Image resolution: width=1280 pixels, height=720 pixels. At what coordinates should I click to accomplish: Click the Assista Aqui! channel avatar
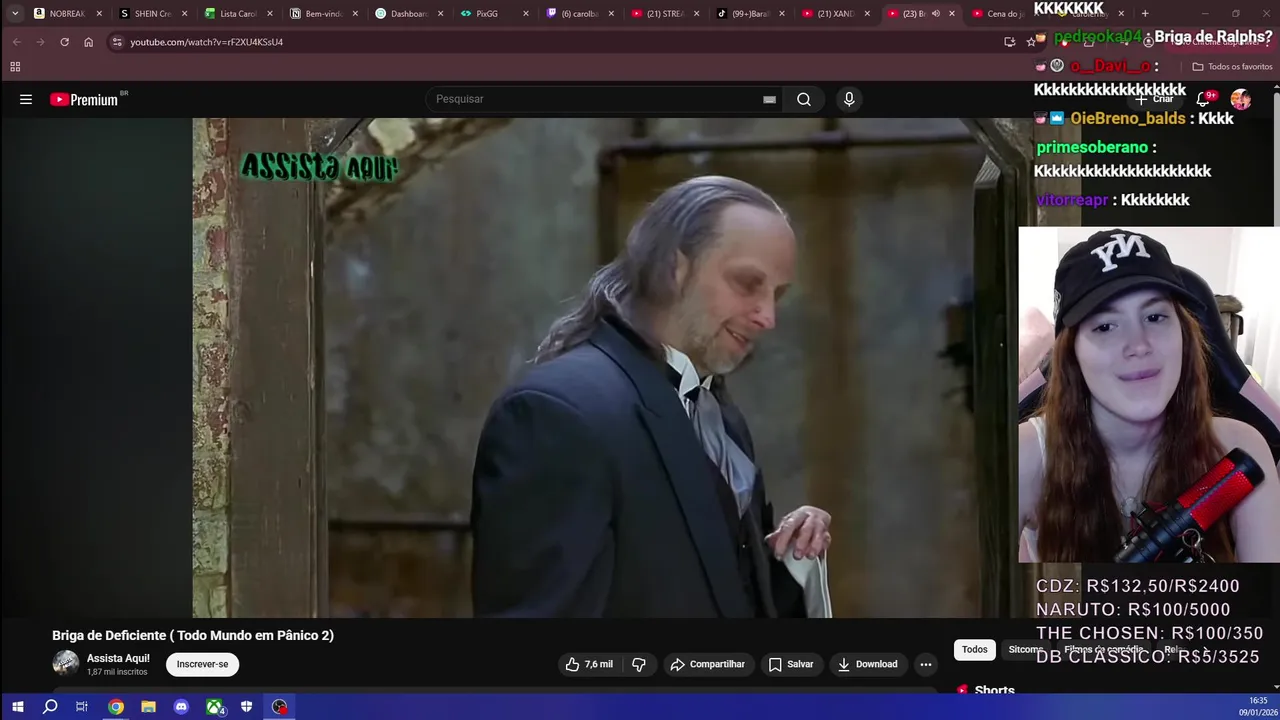[65, 663]
